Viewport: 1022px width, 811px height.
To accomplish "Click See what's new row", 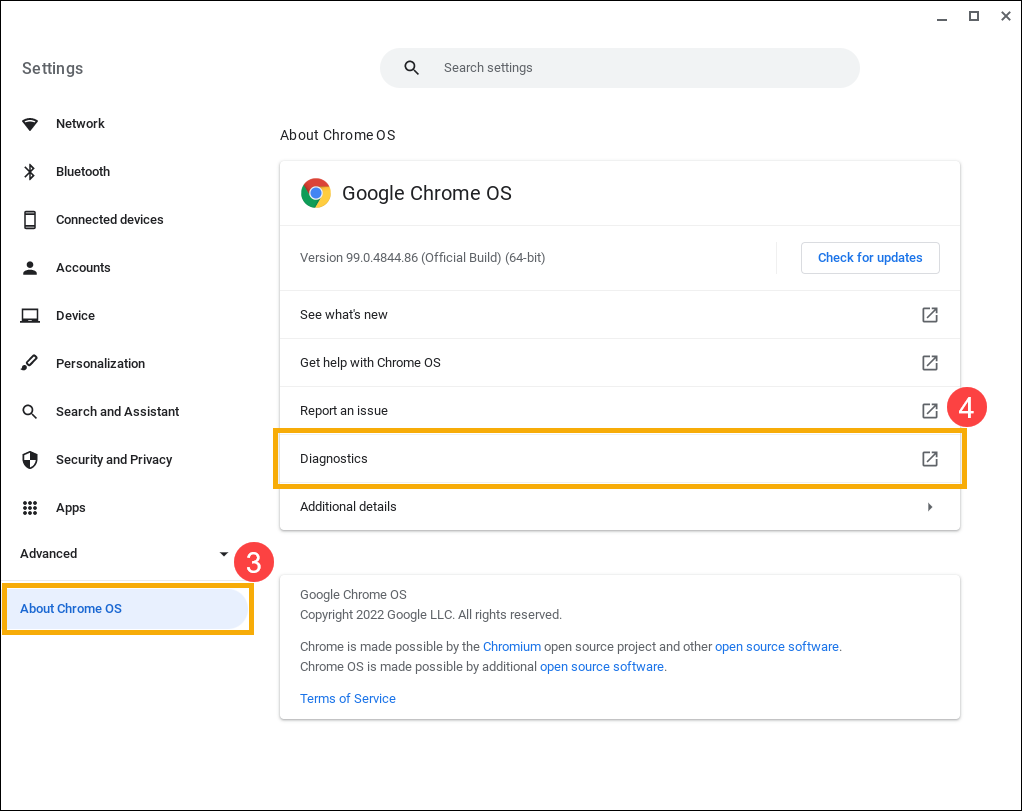I will pos(620,315).
